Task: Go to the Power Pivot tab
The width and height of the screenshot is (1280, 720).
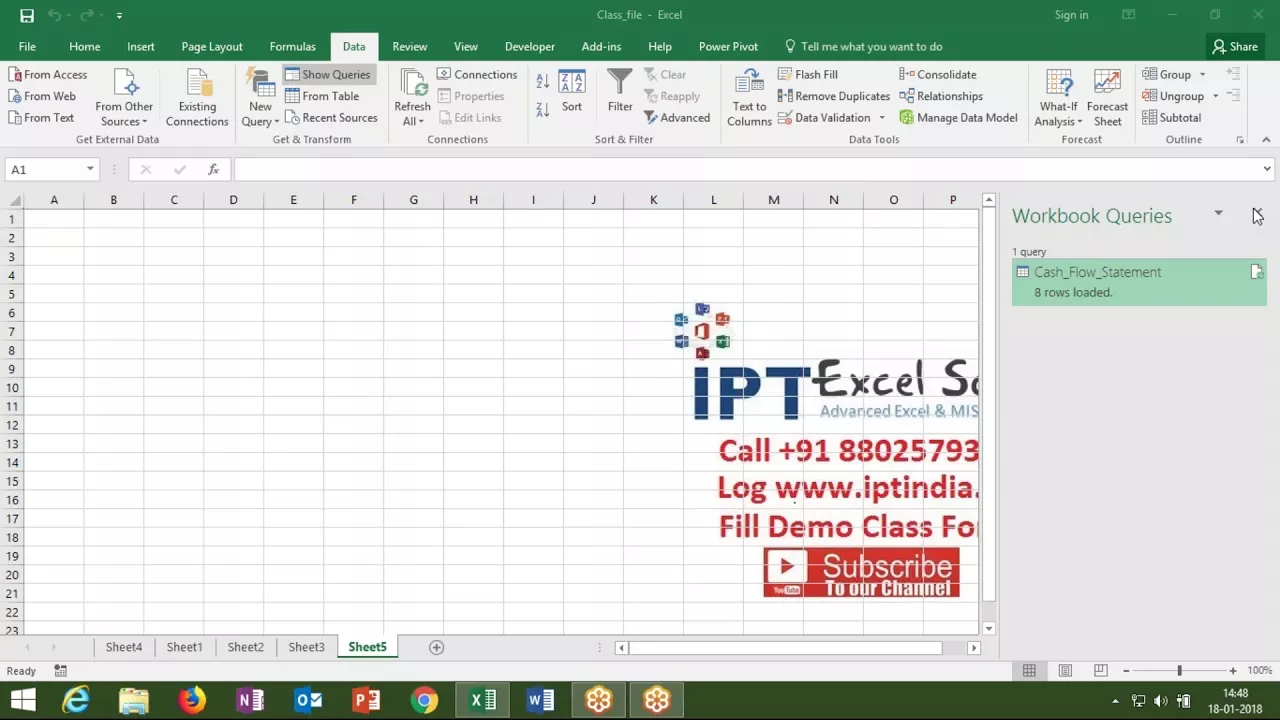Action: [728, 46]
